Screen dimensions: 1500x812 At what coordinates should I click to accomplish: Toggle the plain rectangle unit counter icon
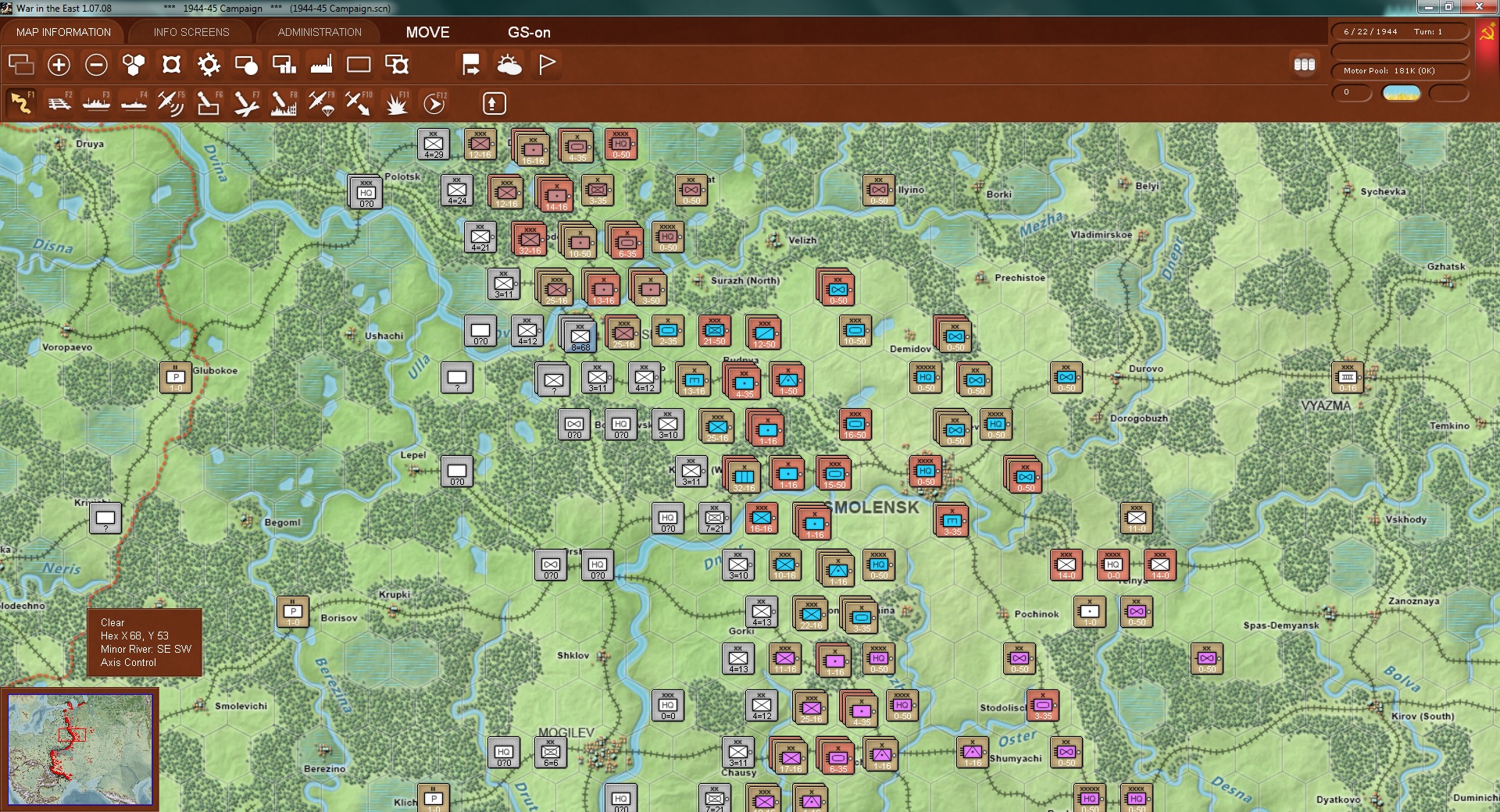(359, 64)
